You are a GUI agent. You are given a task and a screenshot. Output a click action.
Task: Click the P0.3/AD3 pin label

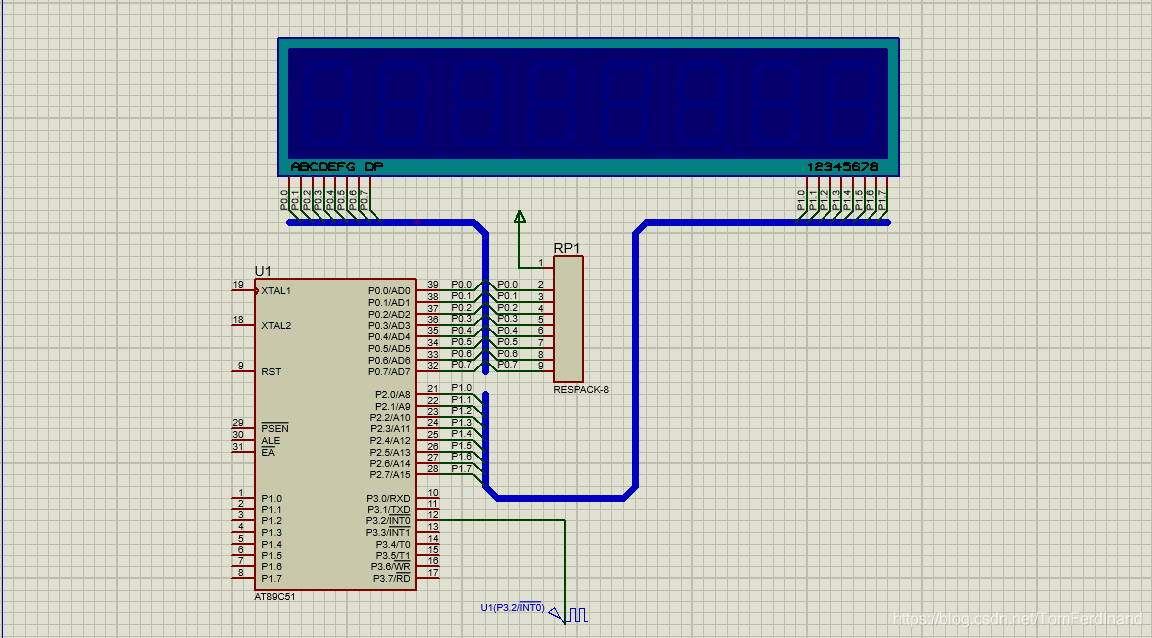pyautogui.click(x=389, y=326)
